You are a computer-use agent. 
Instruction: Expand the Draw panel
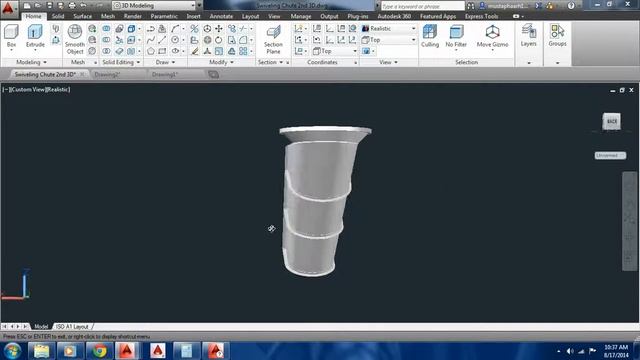[165, 62]
